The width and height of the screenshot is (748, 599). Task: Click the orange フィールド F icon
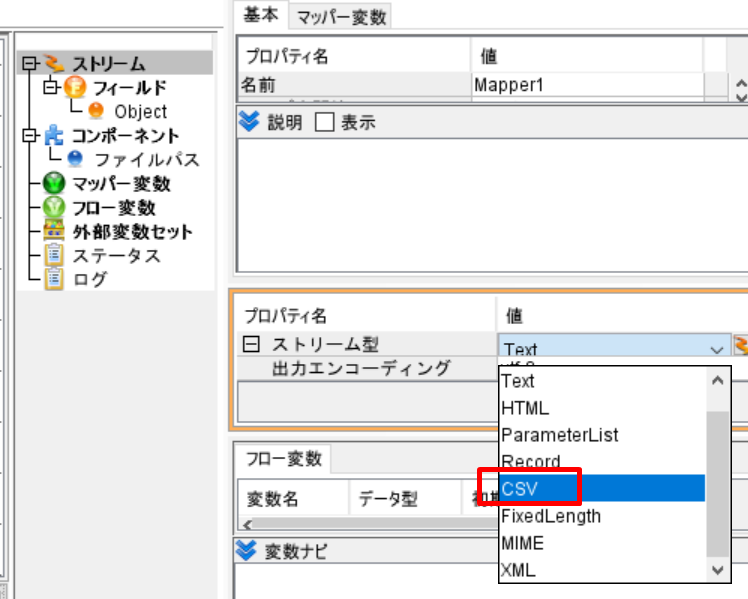coord(75,87)
